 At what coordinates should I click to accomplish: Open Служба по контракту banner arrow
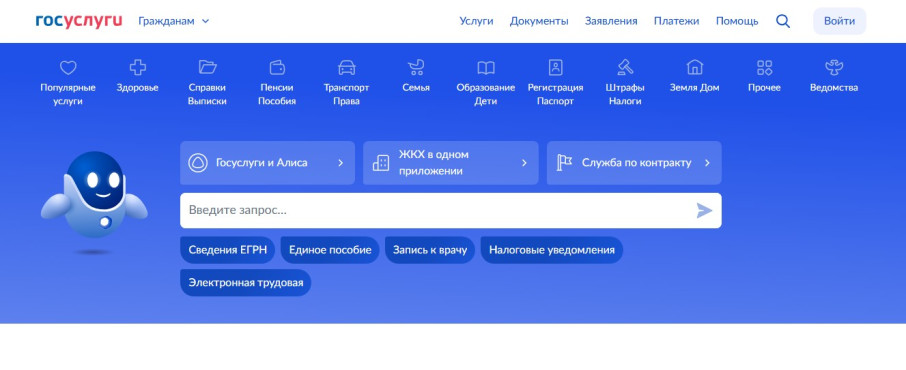pyautogui.click(x=707, y=163)
